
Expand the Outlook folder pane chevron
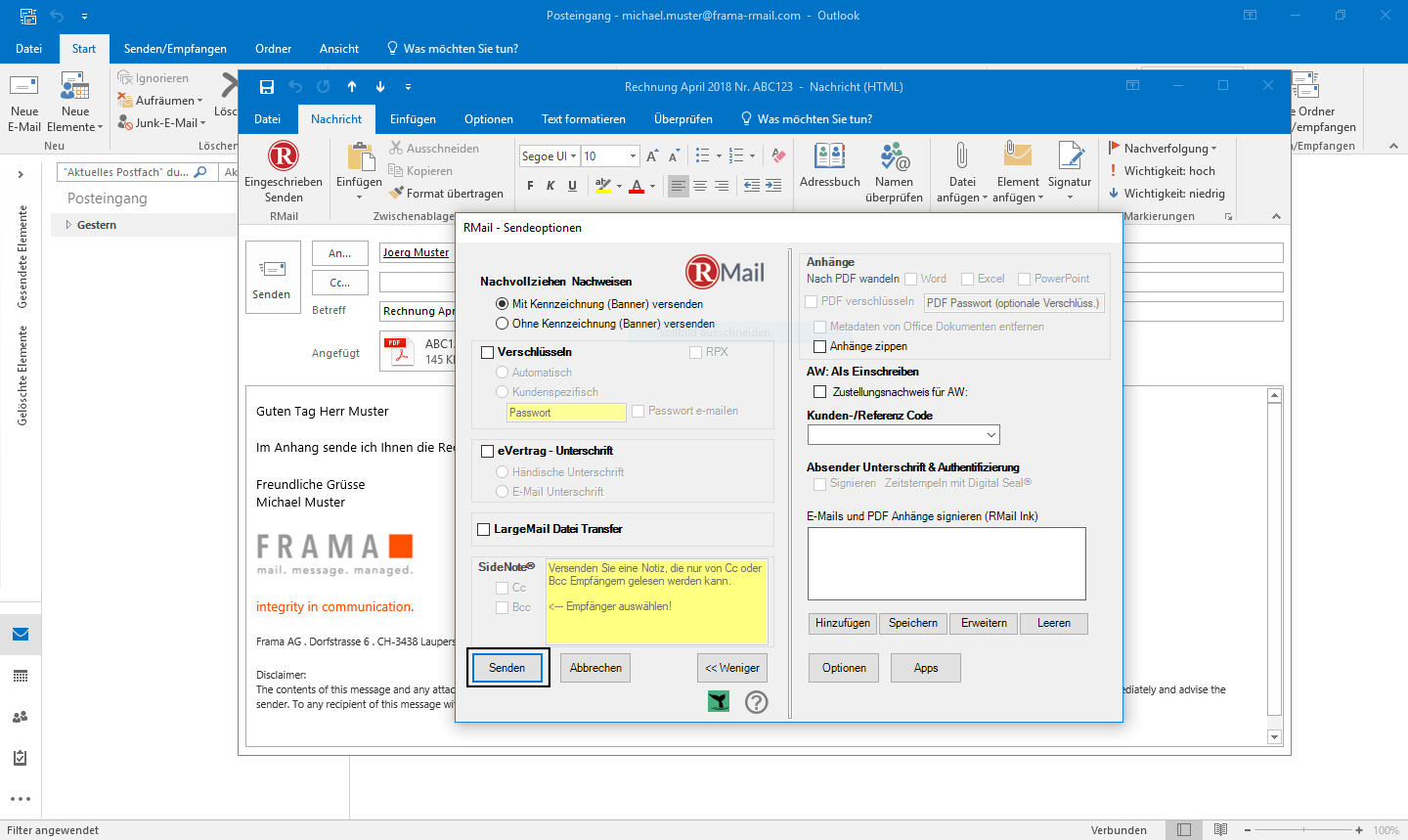pos(21,174)
